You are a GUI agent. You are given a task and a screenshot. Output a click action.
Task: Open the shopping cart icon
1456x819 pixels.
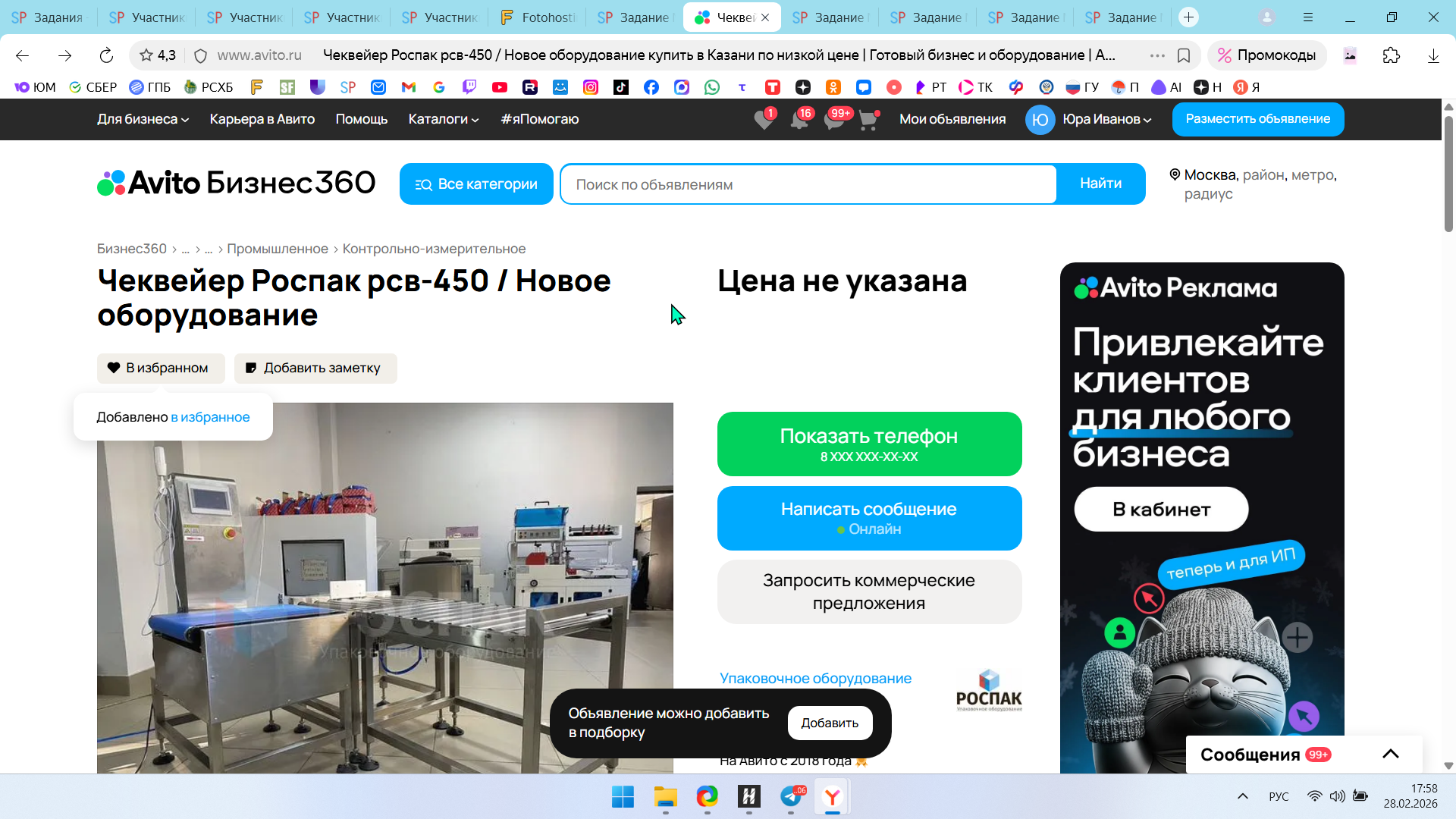pyautogui.click(x=868, y=120)
